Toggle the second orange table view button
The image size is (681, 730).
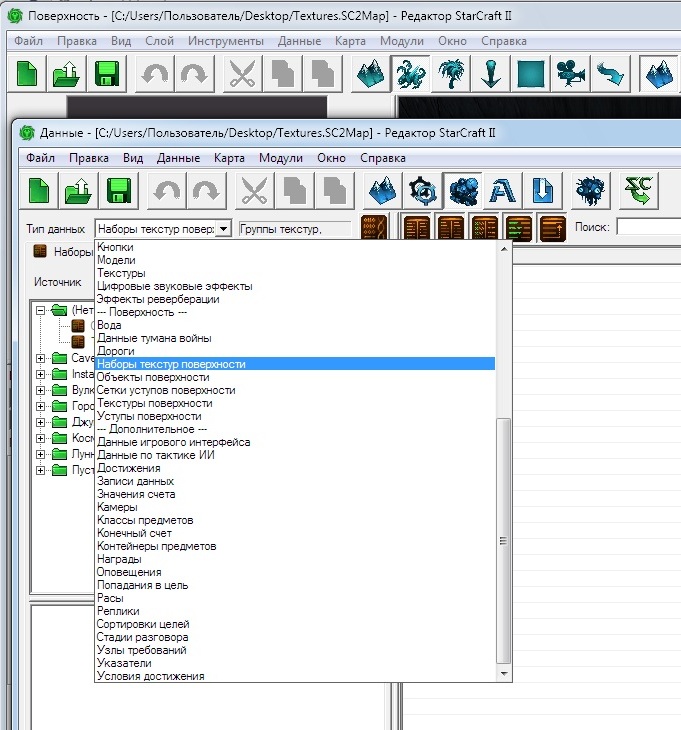click(451, 228)
